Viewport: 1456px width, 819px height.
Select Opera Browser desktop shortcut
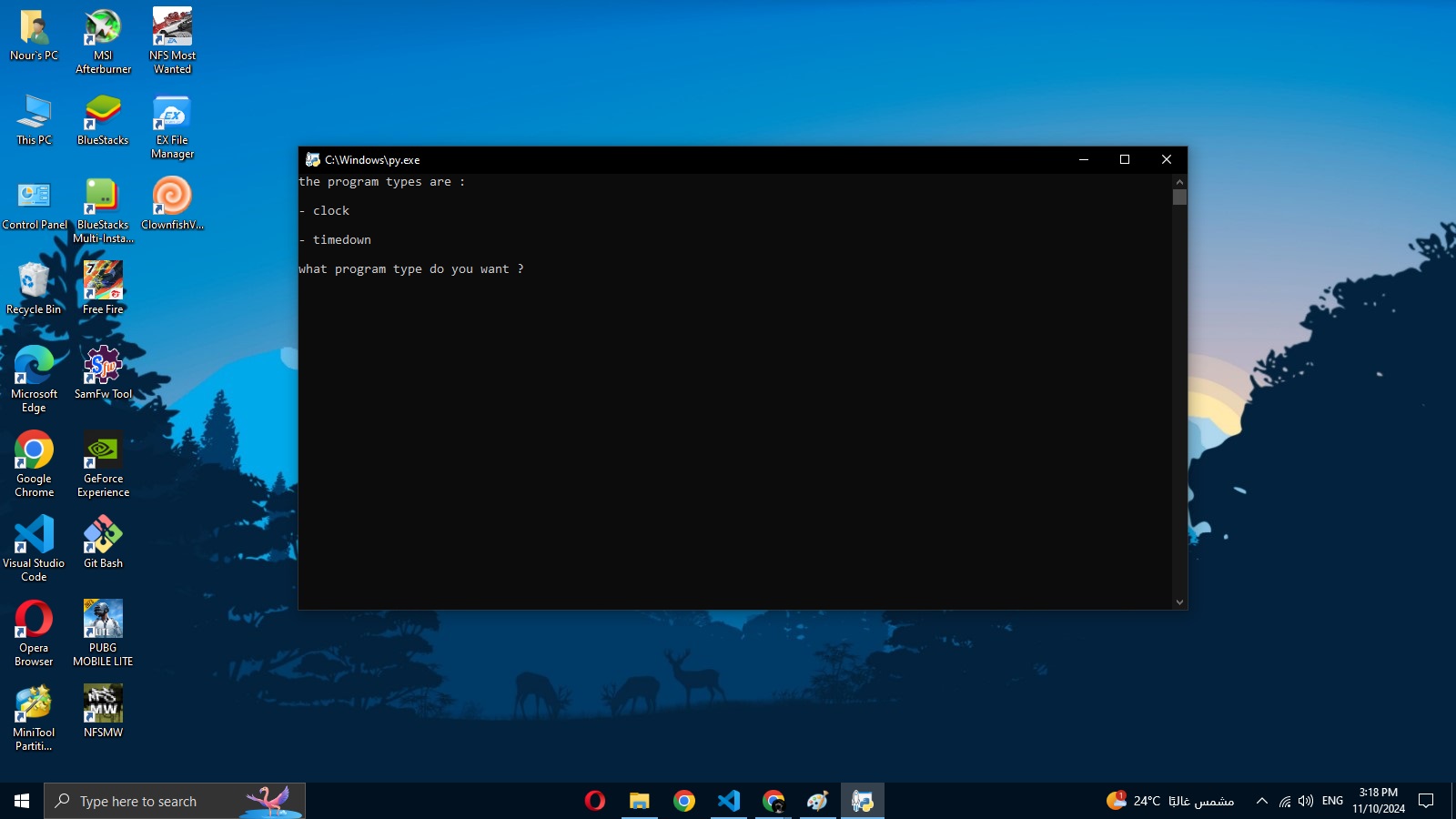click(34, 634)
